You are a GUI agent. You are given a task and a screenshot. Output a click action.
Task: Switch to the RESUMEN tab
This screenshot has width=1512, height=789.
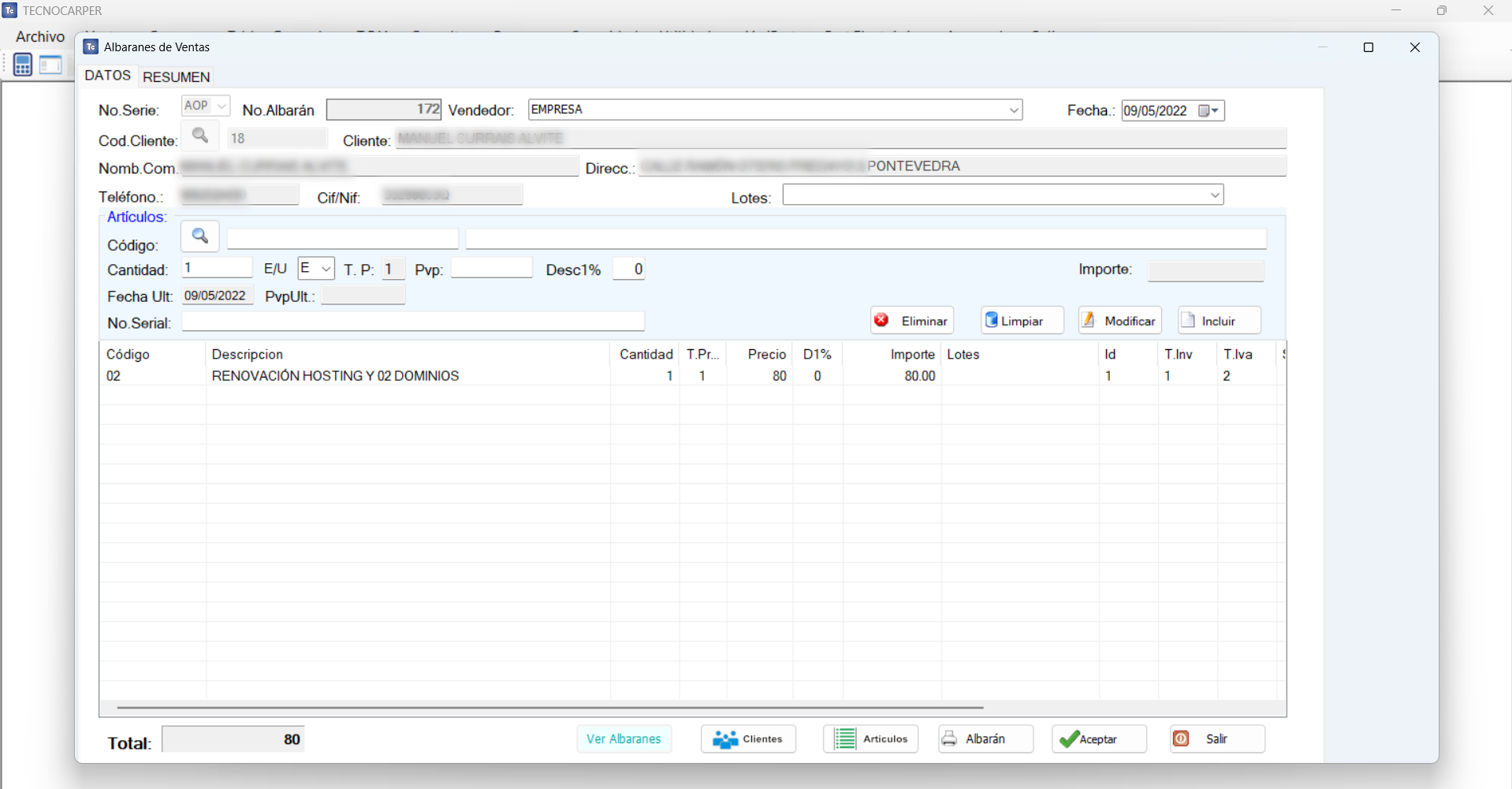pyautogui.click(x=177, y=77)
